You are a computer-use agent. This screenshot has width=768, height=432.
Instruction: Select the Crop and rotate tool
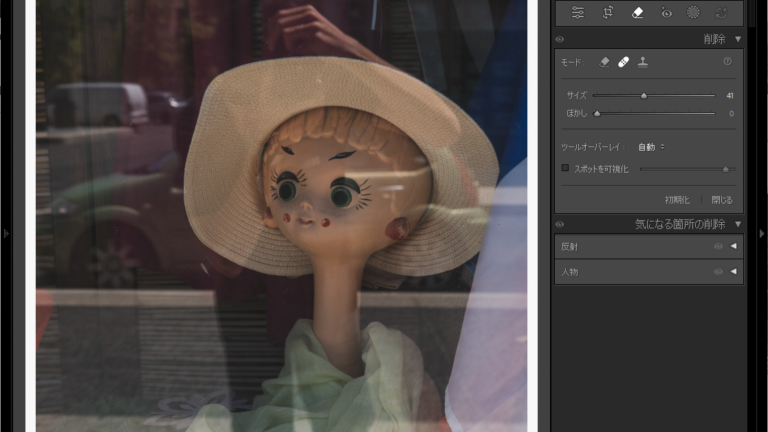[608, 12]
